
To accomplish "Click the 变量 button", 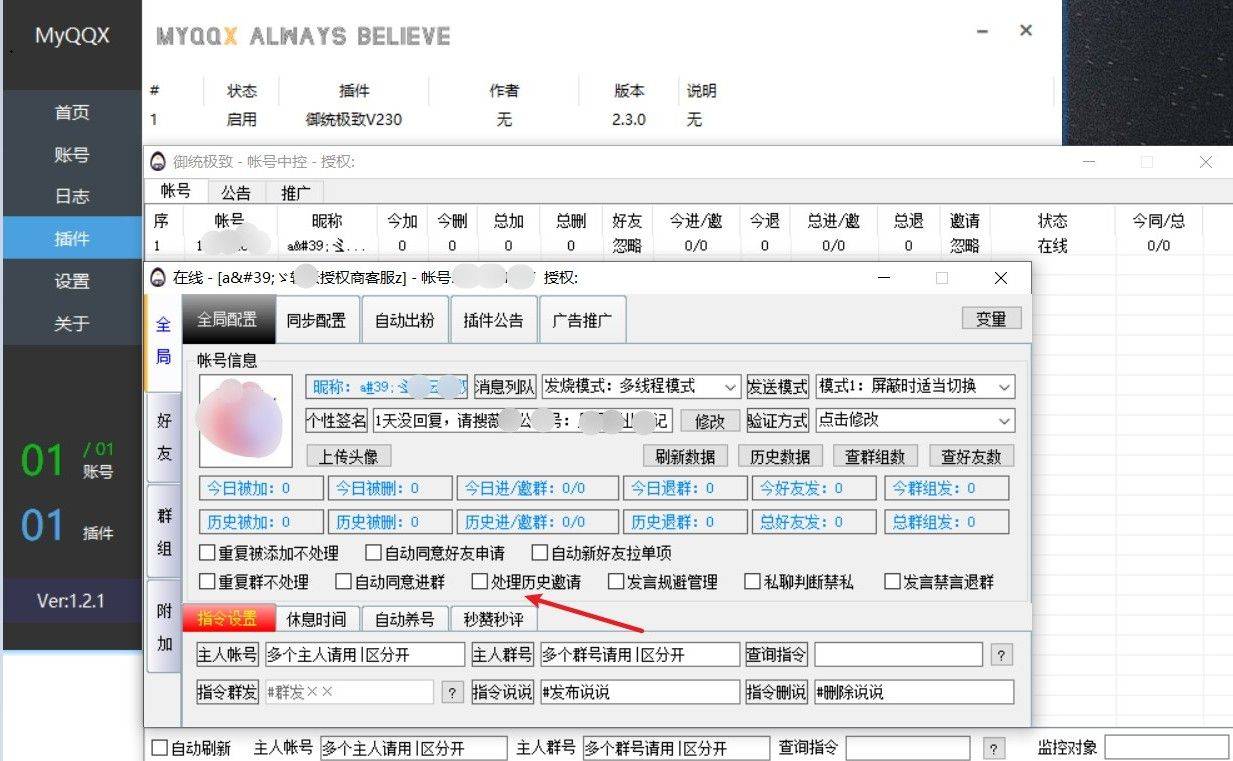I will click(x=991, y=319).
